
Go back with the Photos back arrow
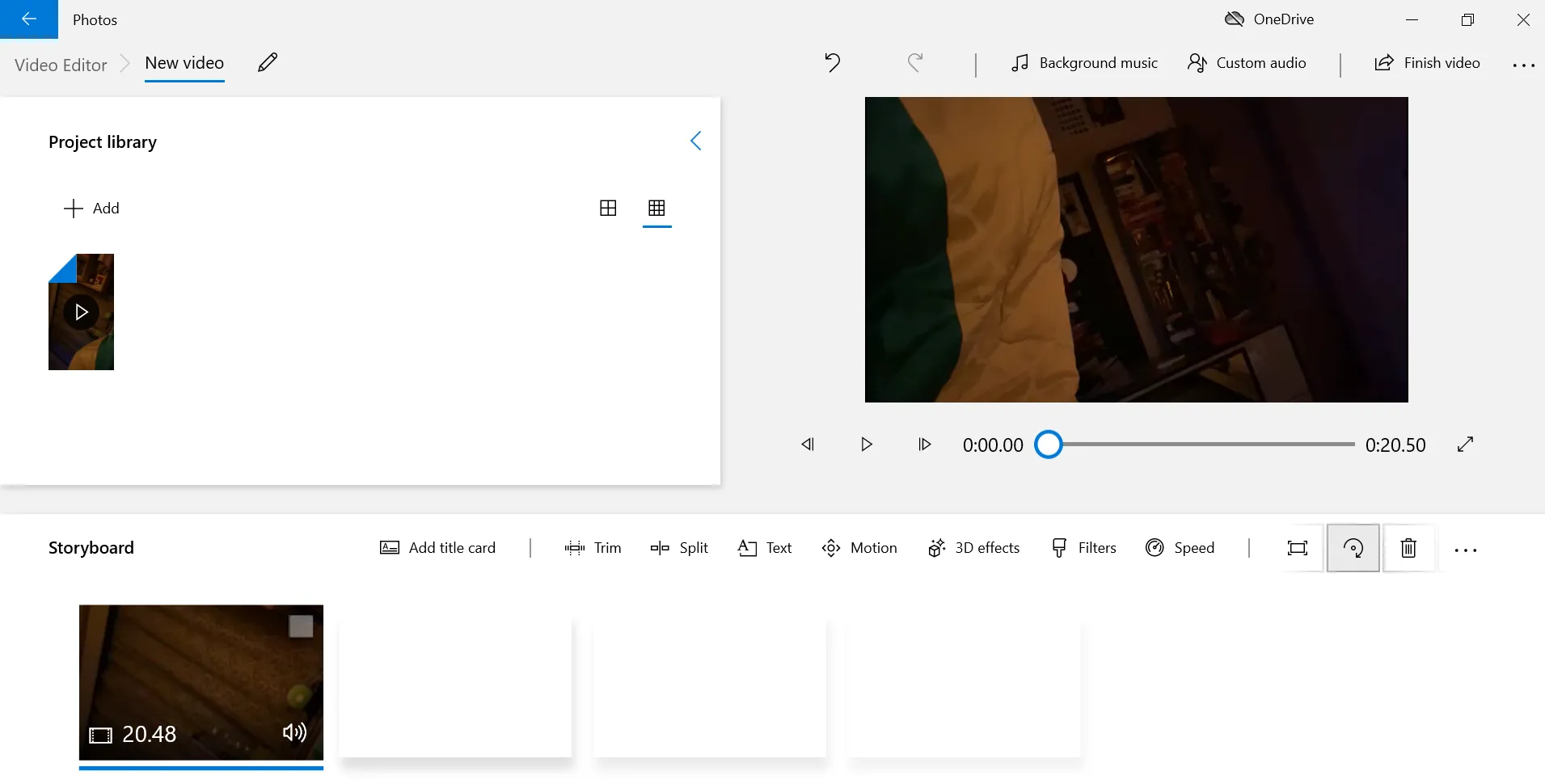(x=29, y=19)
